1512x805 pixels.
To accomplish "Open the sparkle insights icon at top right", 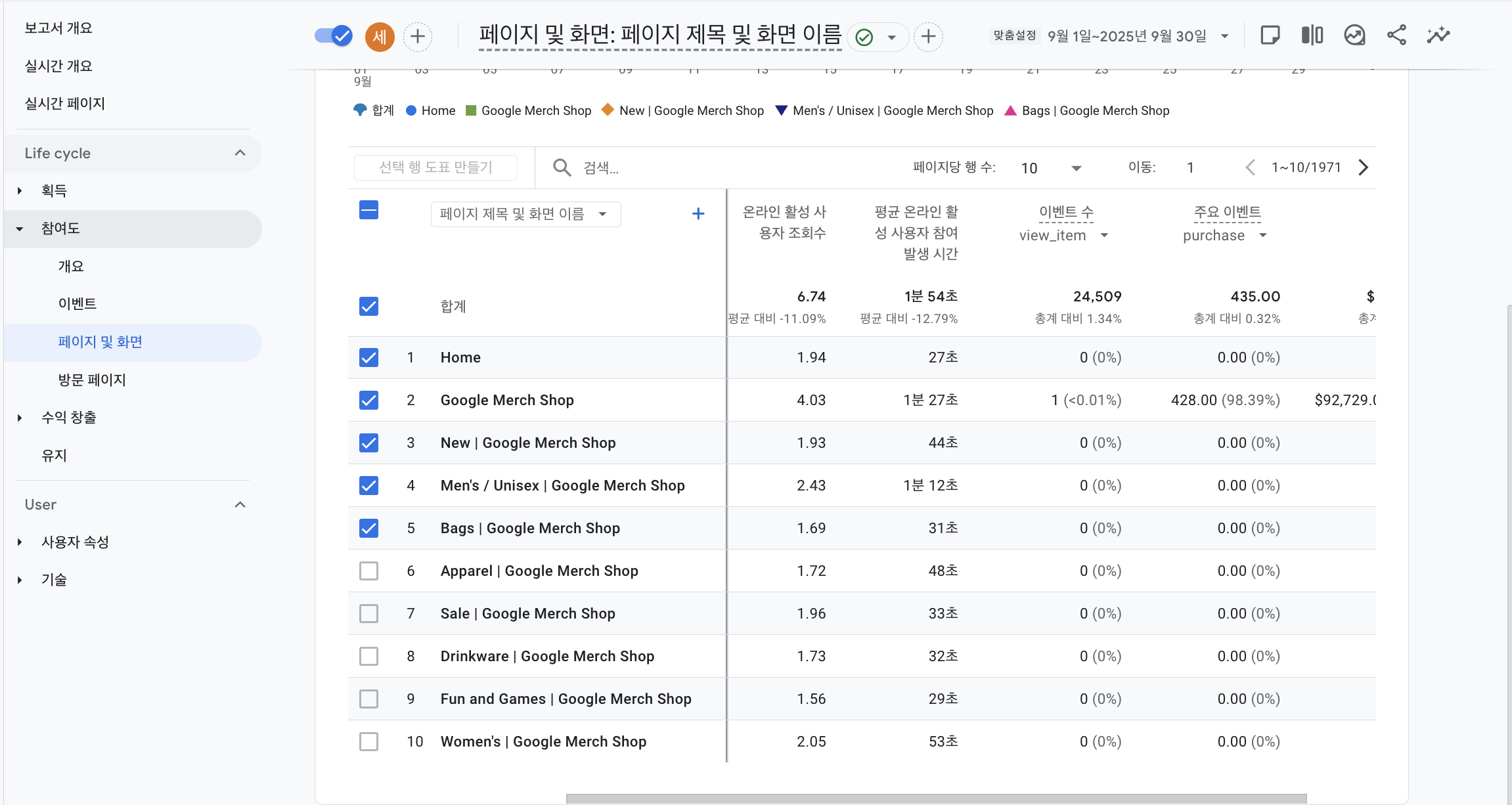I will pyautogui.click(x=1438, y=35).
